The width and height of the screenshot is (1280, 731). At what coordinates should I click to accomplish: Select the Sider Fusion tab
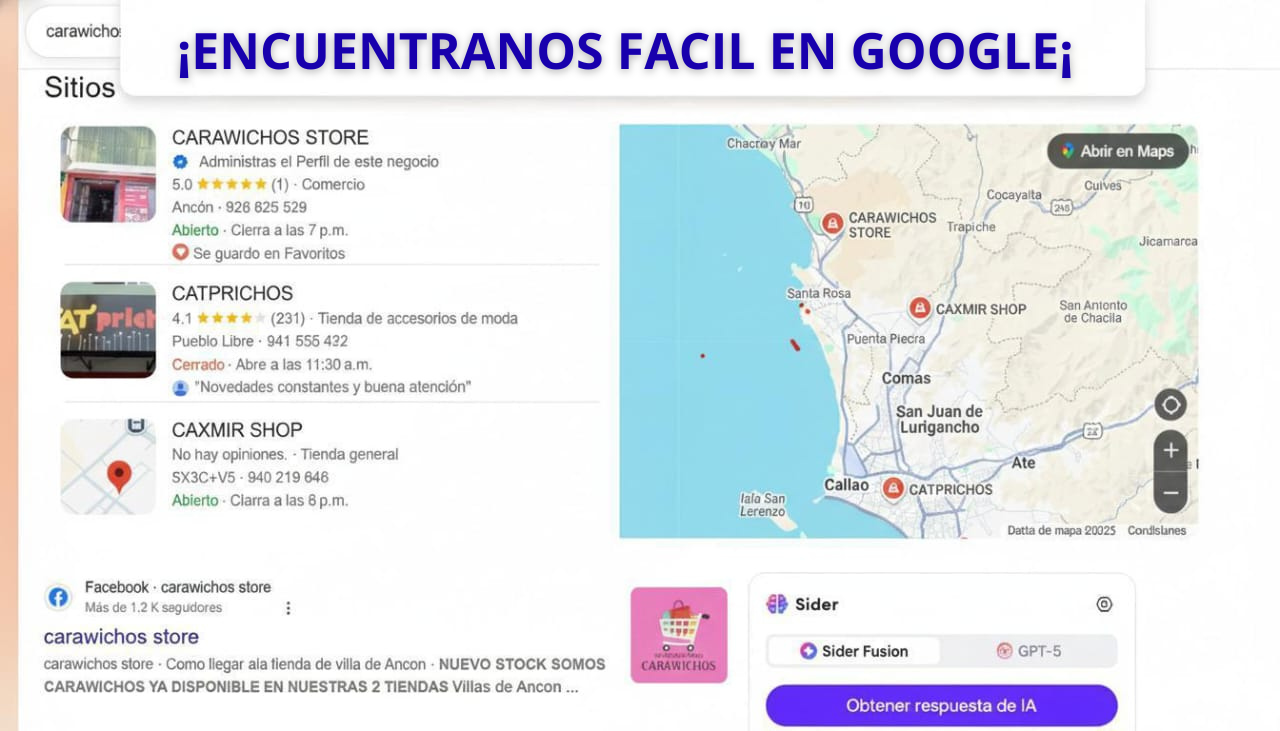coord(854,651)
